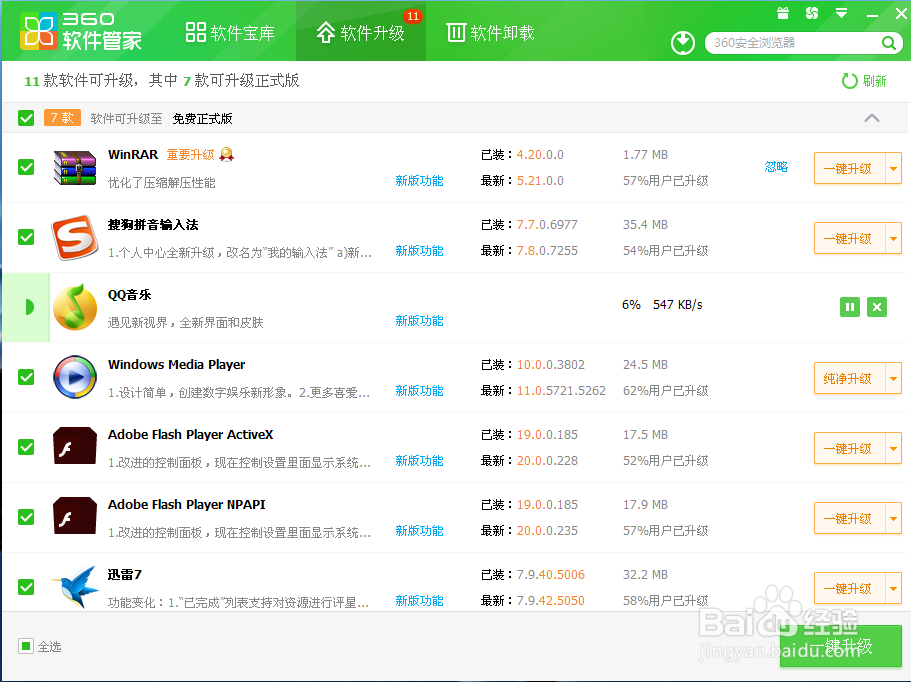This screenshot has width=911, height=682.
Task: Switch to the 软件升级 tab
Action: 361,33
